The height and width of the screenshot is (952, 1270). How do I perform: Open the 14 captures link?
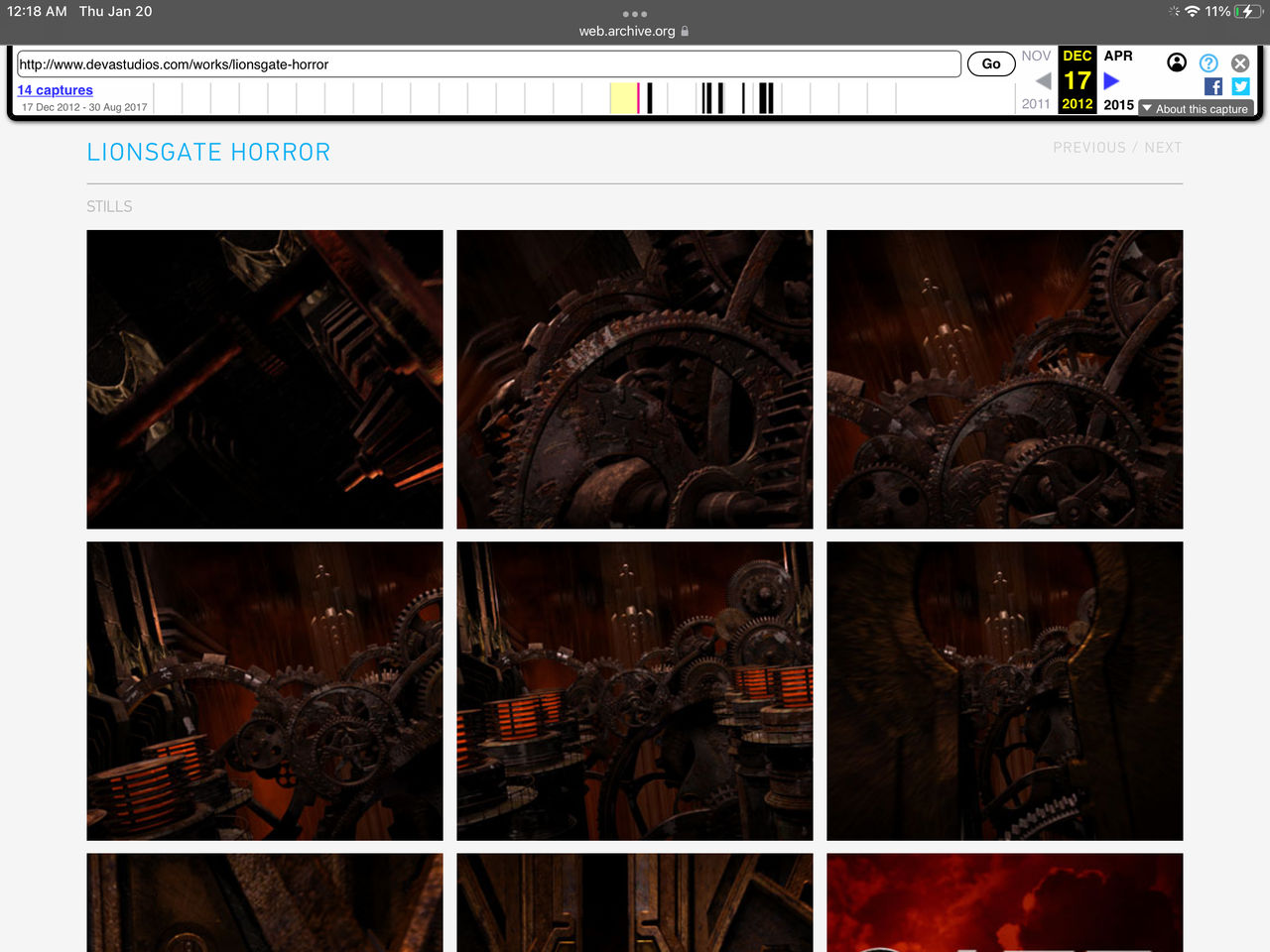pos(56,89)
